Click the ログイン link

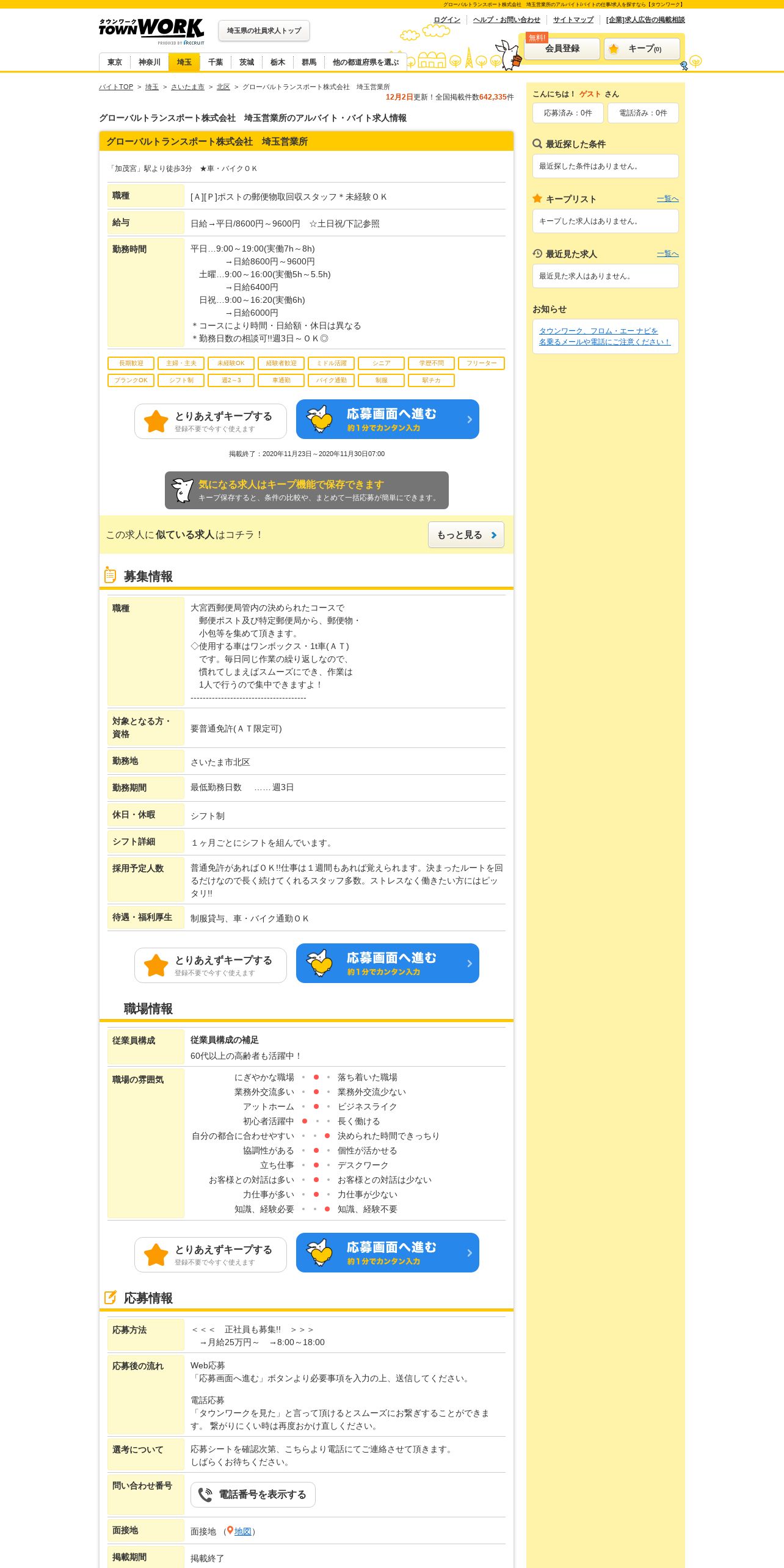pyautogui.click(x=447, y=20)
